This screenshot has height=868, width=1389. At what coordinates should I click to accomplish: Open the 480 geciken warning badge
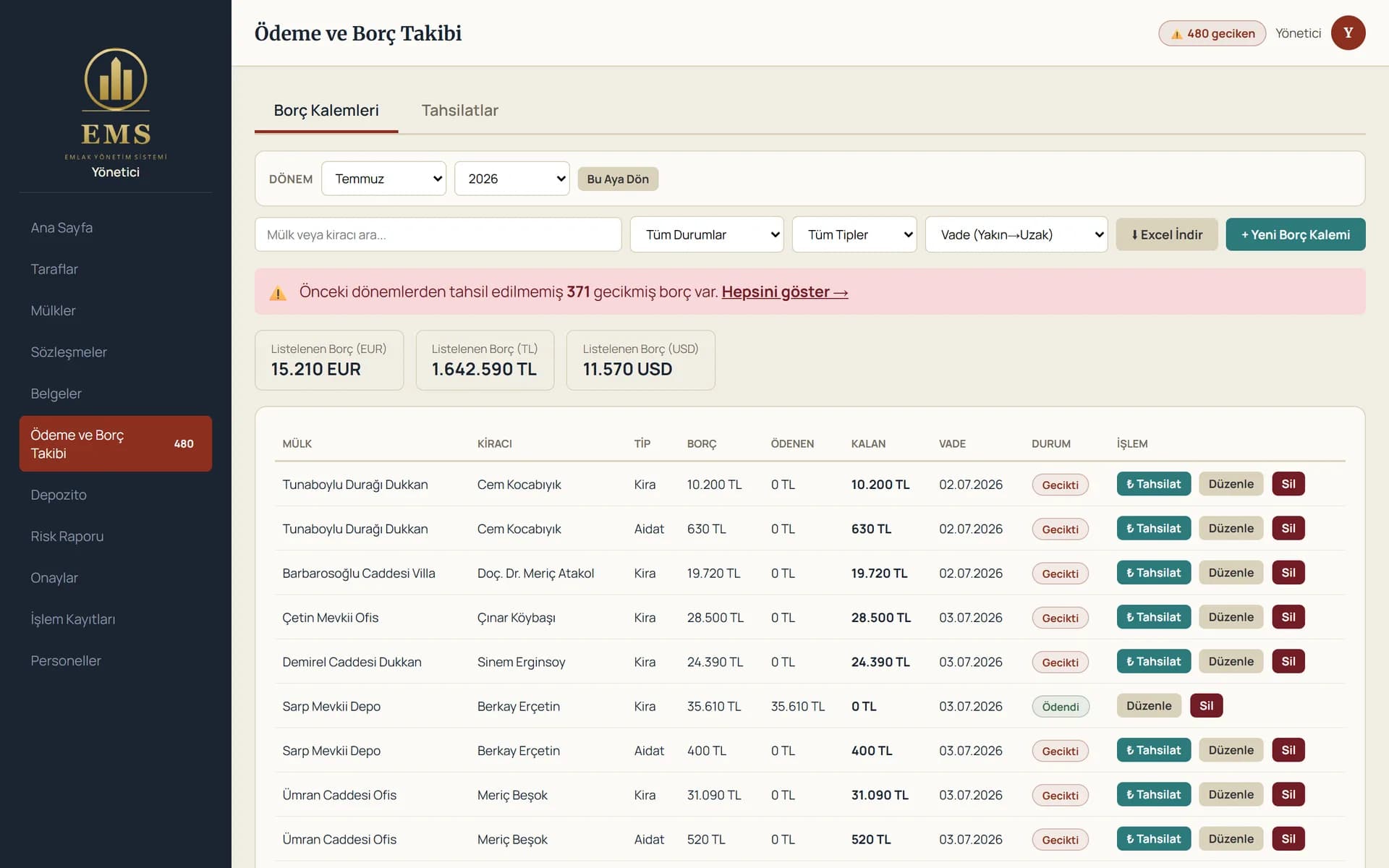pos(1212,33)
